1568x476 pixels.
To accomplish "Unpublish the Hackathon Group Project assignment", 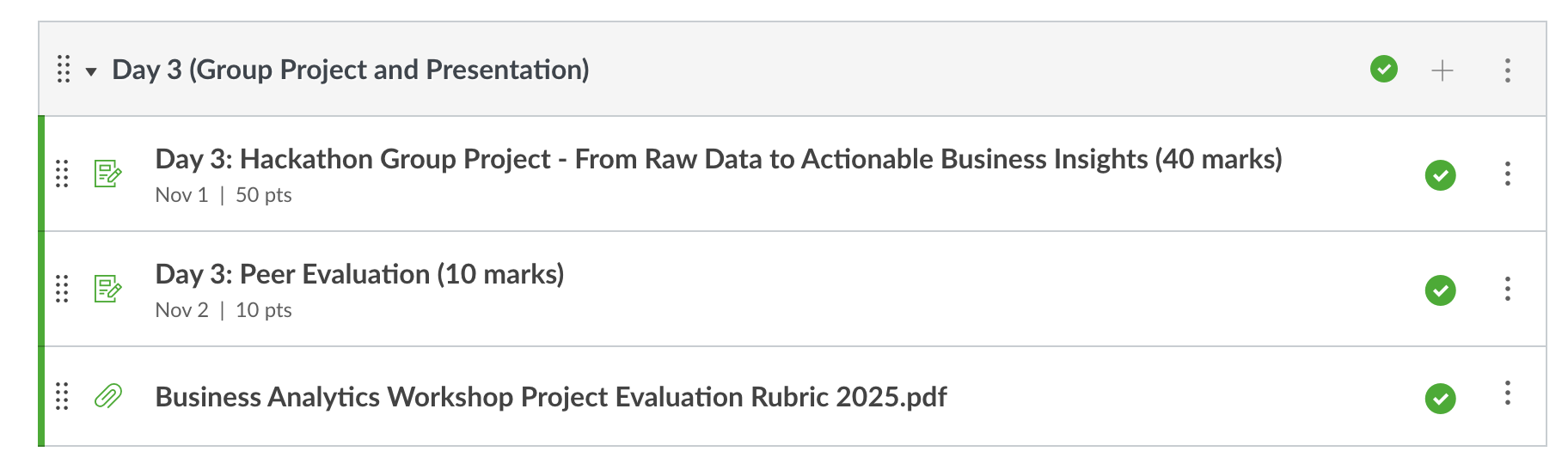I will (1440, 175).
